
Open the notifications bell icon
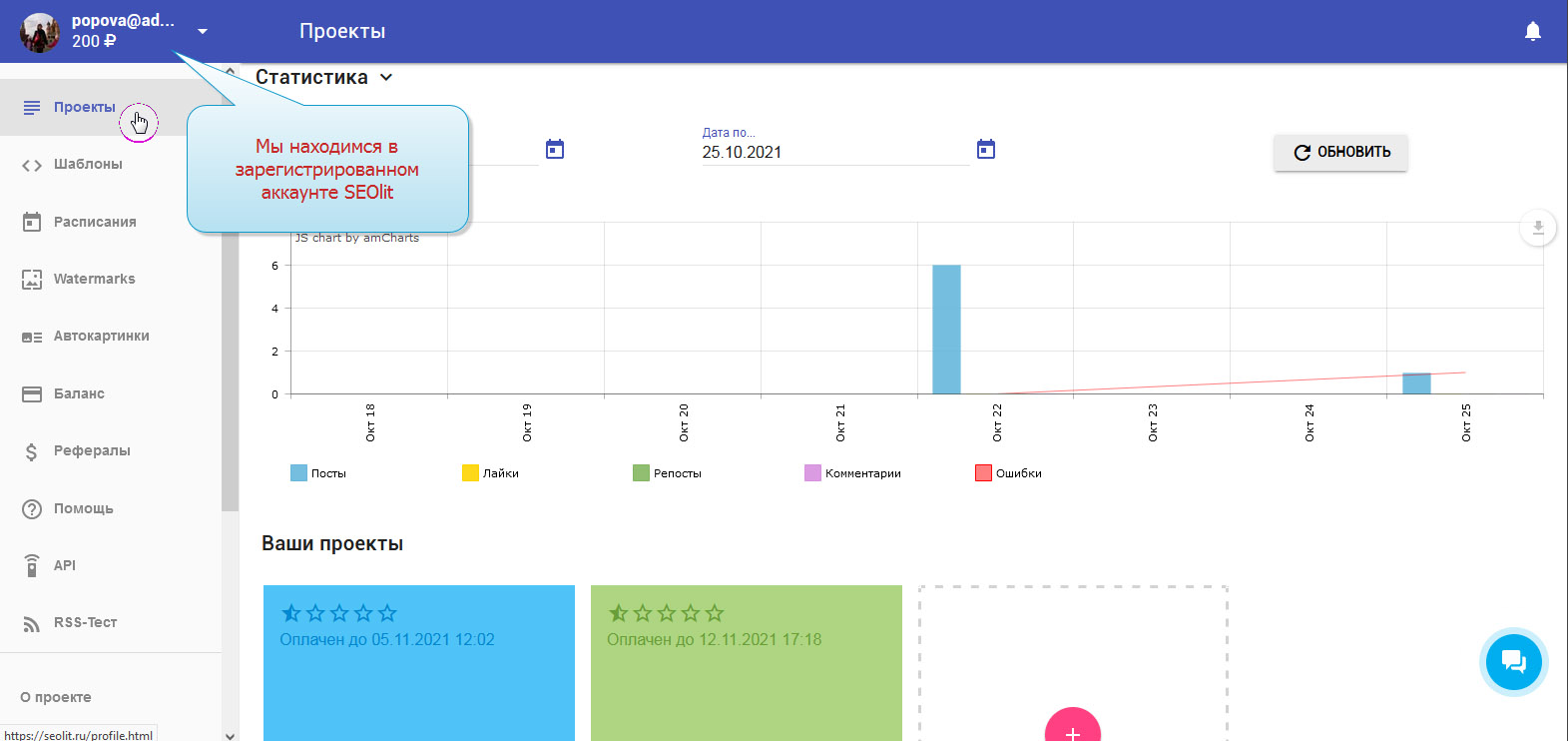tap(1532, 32)
